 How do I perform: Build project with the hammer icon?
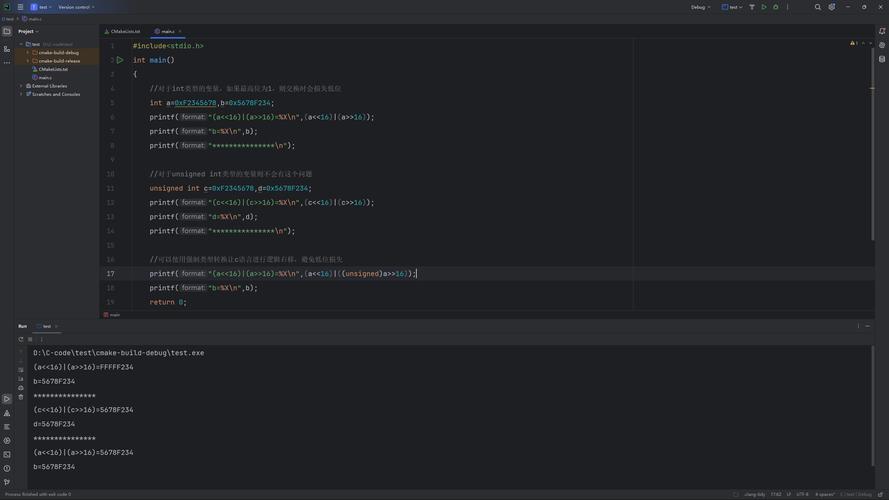(x=752, y=7)
